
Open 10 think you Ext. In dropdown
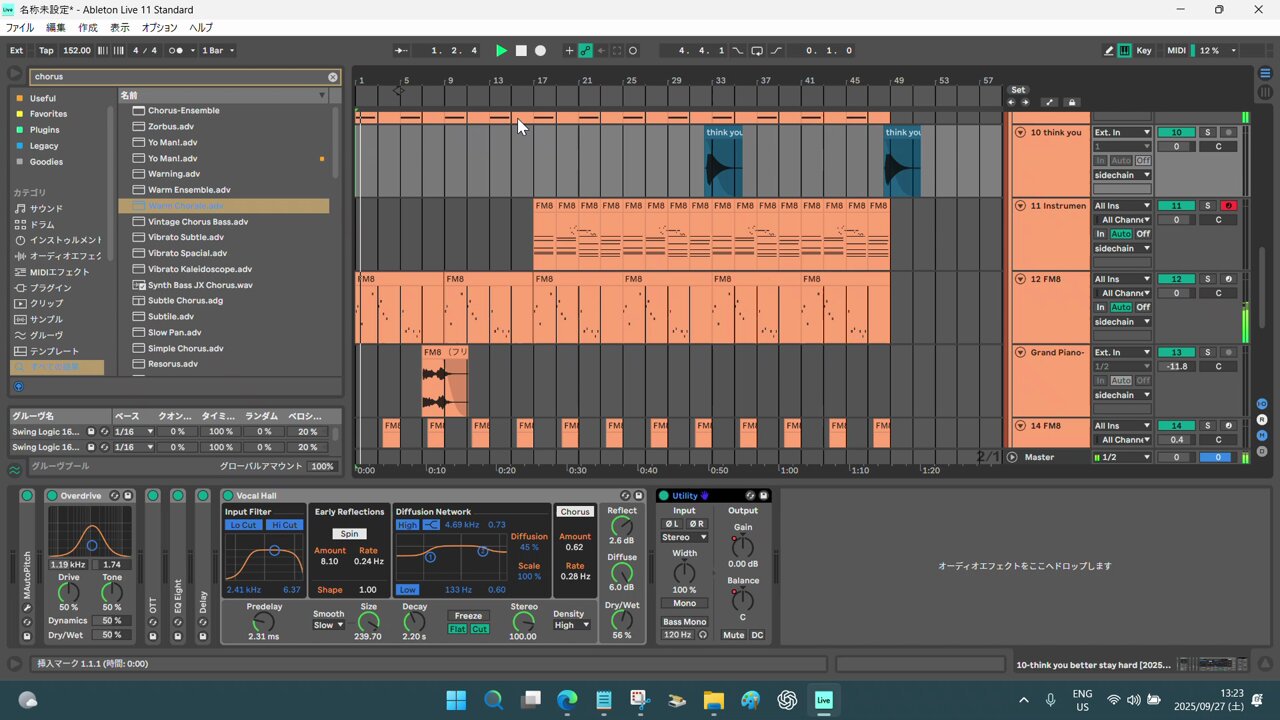[1122, 132]
